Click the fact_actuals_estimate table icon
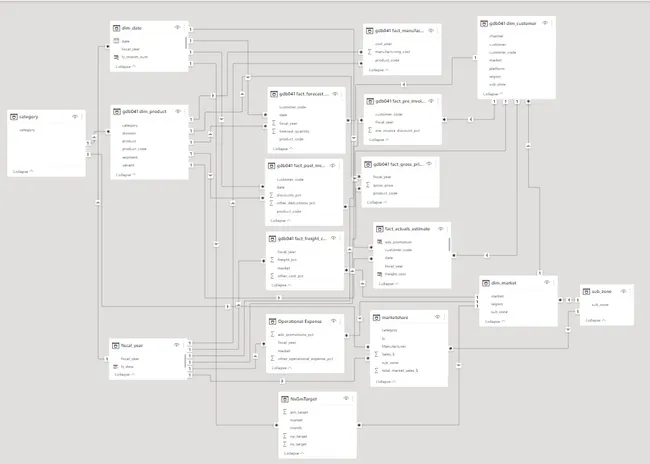 tap(379, 229)
